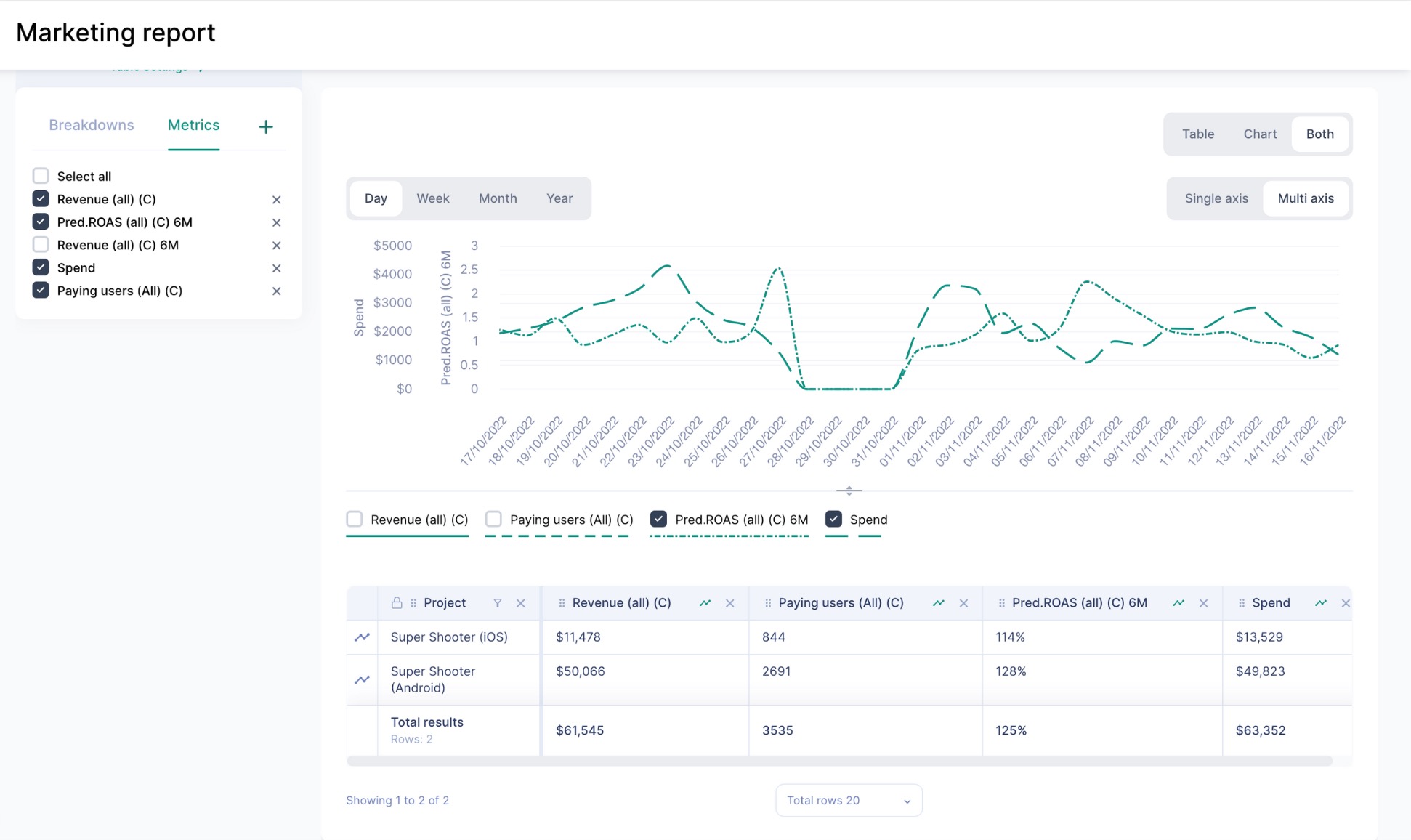The height and width of the screenshot is (840, 1411).
Task: Click trend icon in Spend column header
Action: pos(1320,603)
